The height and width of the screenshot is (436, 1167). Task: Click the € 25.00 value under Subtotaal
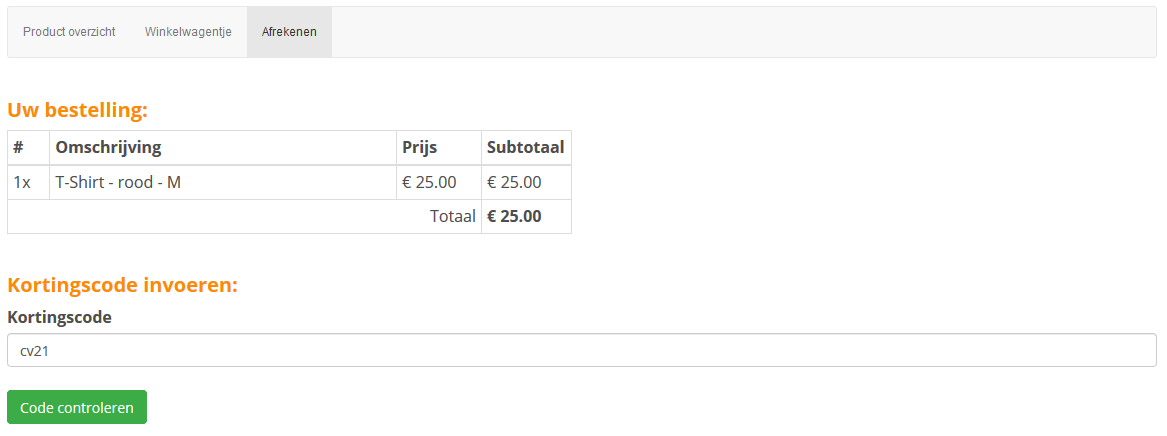514,182
